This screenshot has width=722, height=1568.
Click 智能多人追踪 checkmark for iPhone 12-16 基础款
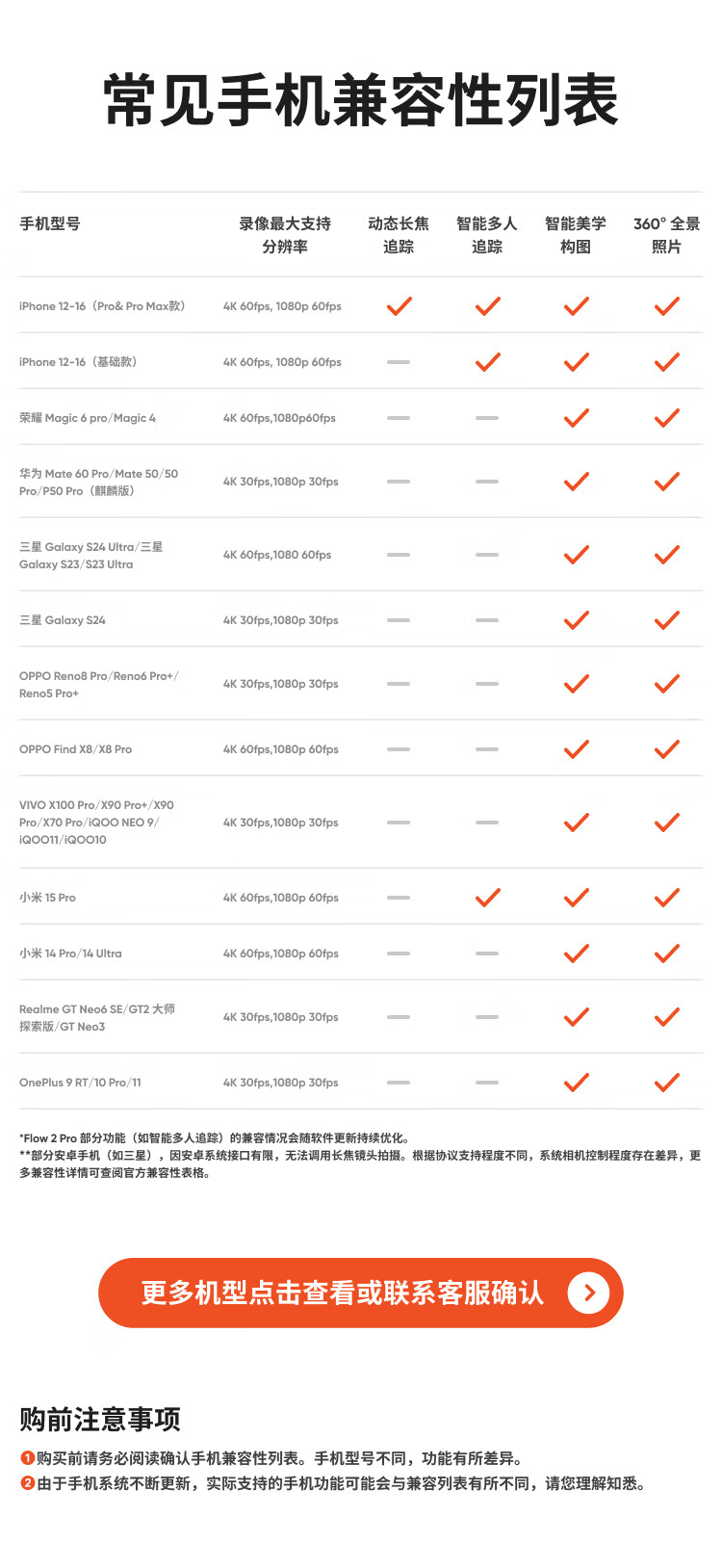(x=487, y=362)
